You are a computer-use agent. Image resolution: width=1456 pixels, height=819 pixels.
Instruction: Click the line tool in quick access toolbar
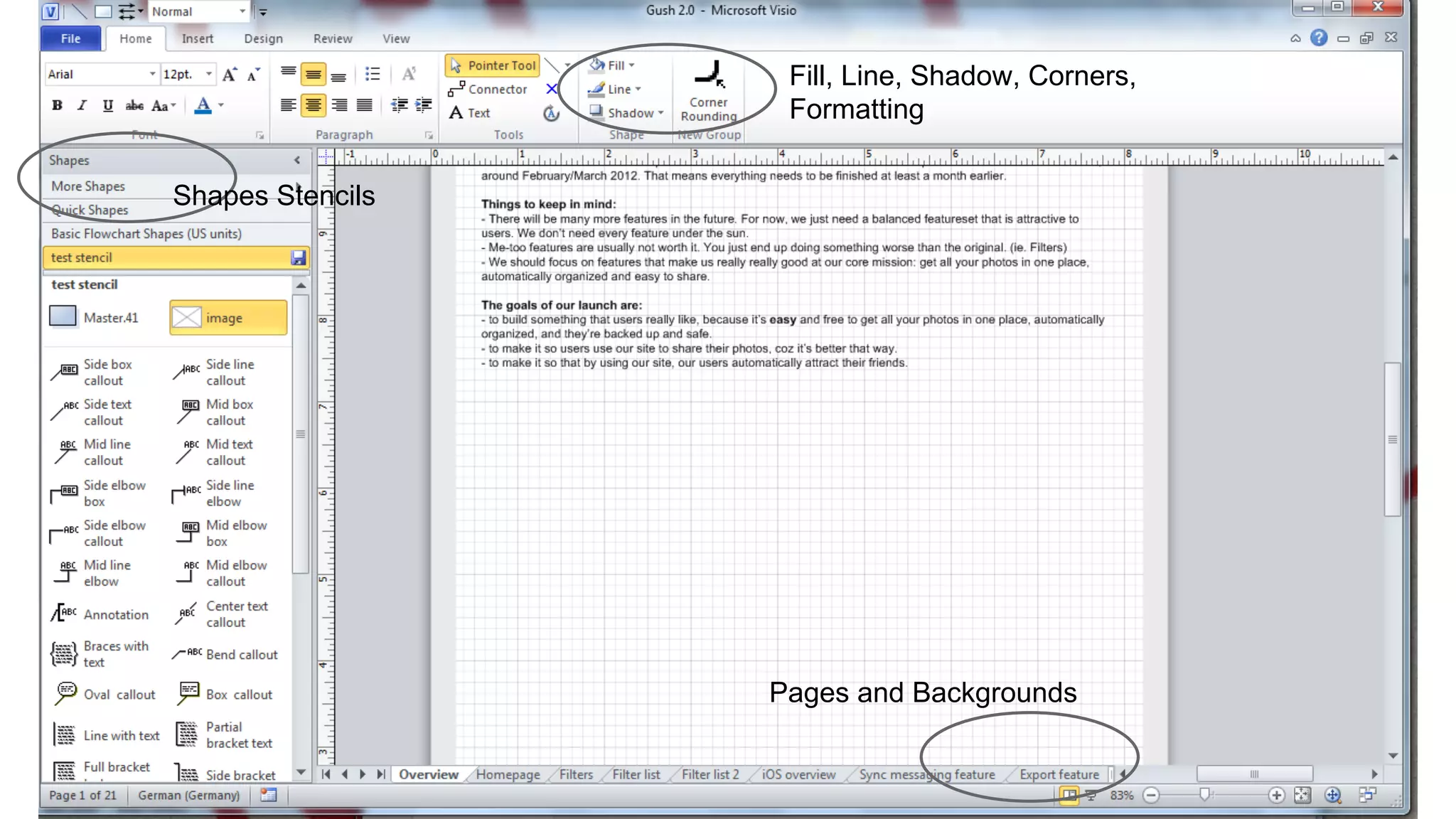coord(80,11)
